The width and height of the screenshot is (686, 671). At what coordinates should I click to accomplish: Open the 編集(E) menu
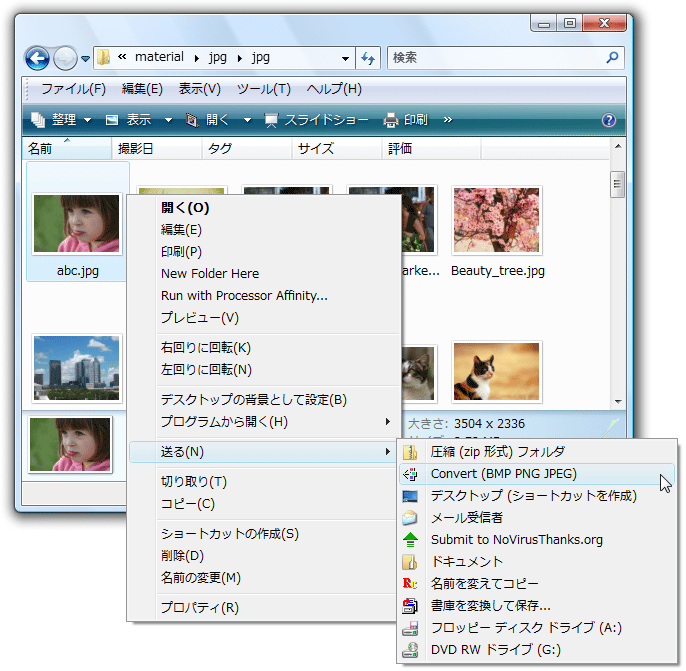[x=142, y=89]
